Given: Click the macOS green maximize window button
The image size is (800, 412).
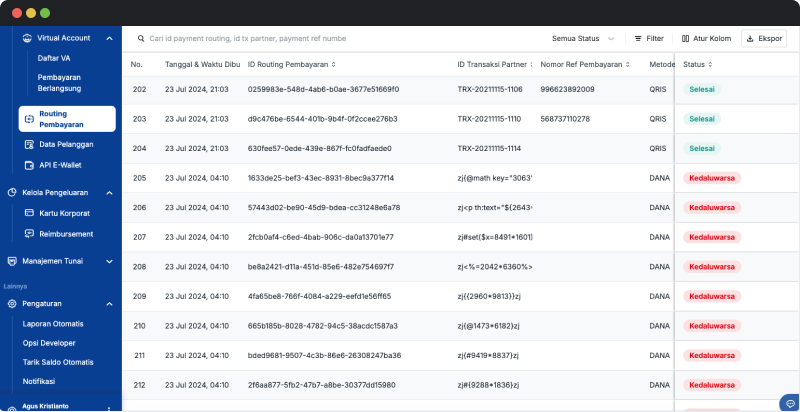Looking at the screenshot, I should click(x=45, y=13).
